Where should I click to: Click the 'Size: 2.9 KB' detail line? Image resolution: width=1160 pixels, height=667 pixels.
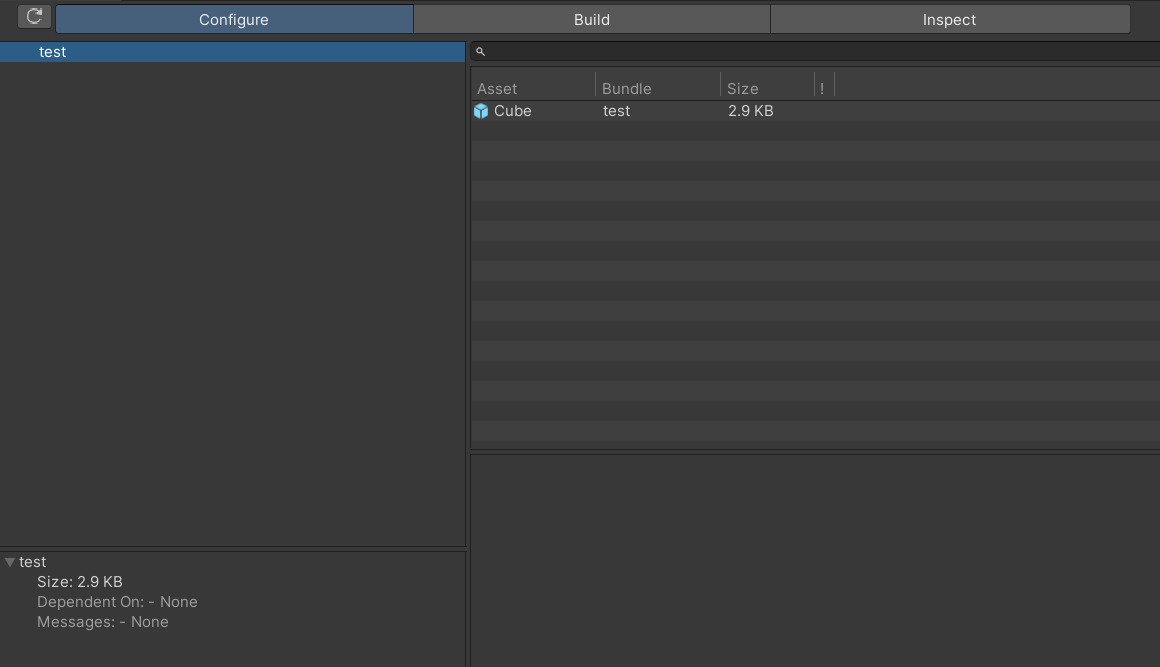80,582
